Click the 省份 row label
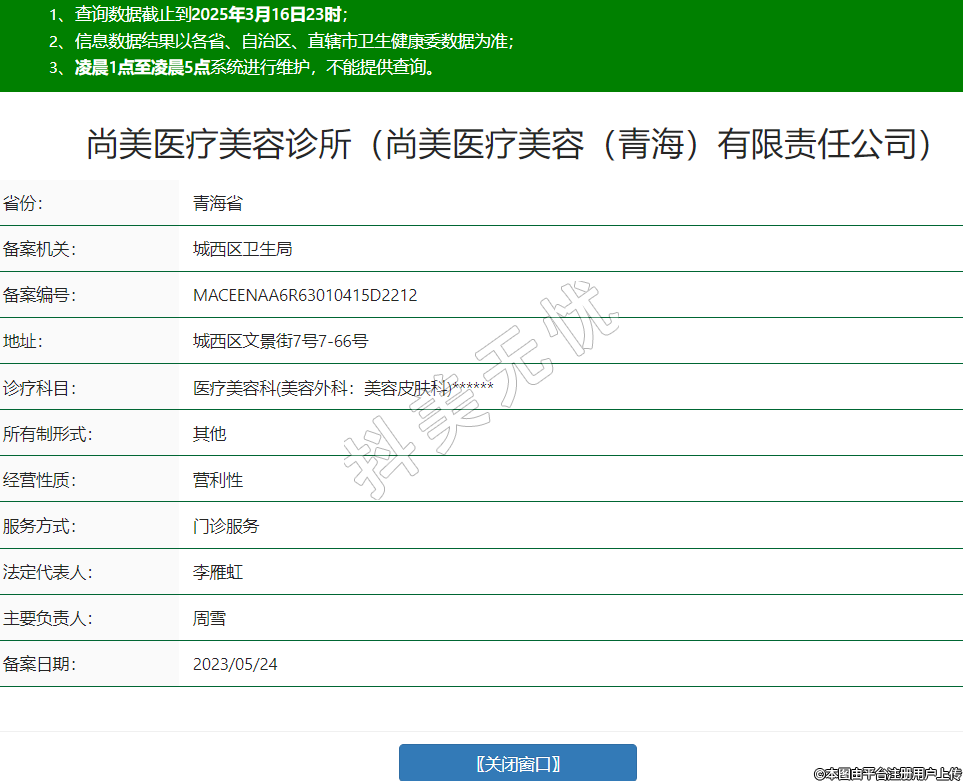This screenshot has width=963, height=781. 23,204
